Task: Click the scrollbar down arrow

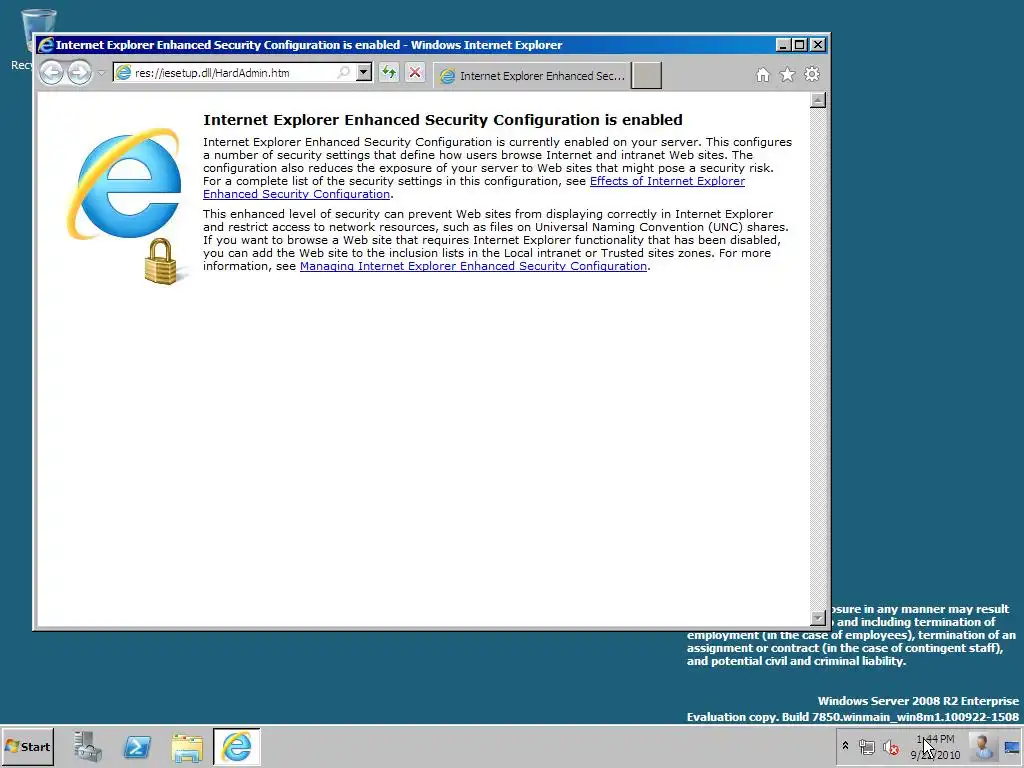Action: pos(818,617)
